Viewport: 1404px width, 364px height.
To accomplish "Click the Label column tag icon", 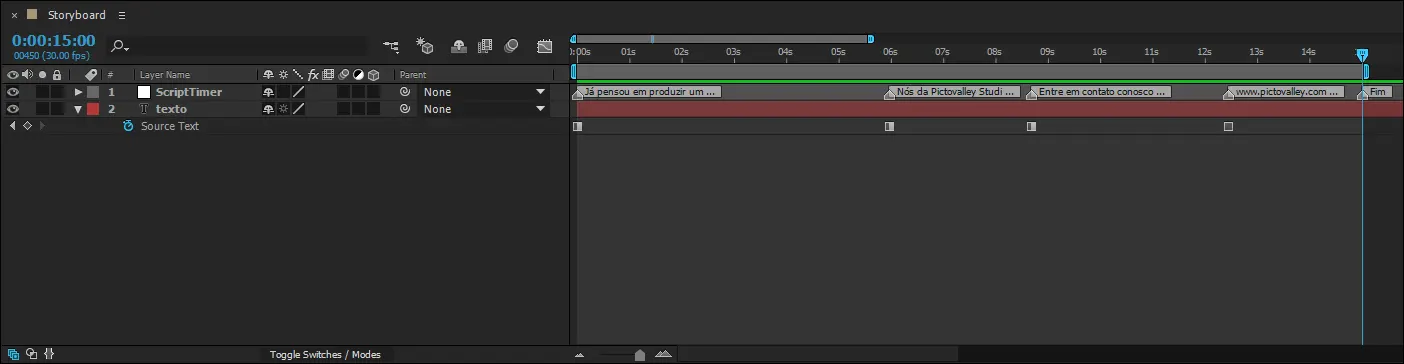I will tap(90, 75).
